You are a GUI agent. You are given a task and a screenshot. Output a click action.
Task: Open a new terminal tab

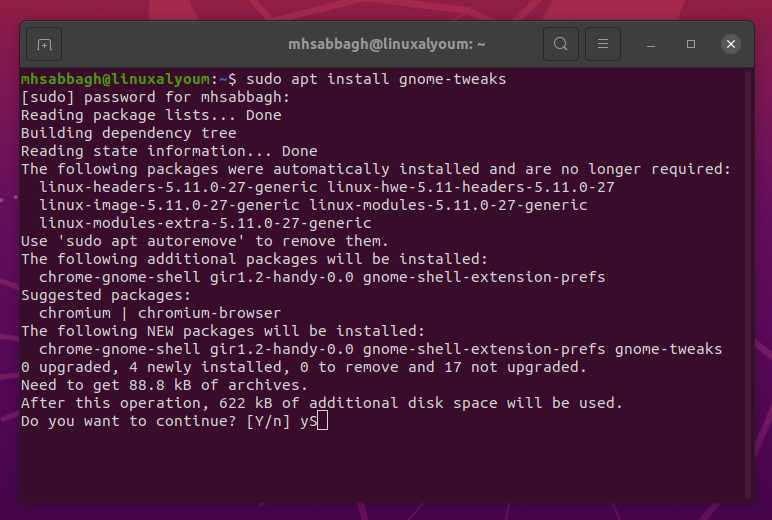coord(44,44)
